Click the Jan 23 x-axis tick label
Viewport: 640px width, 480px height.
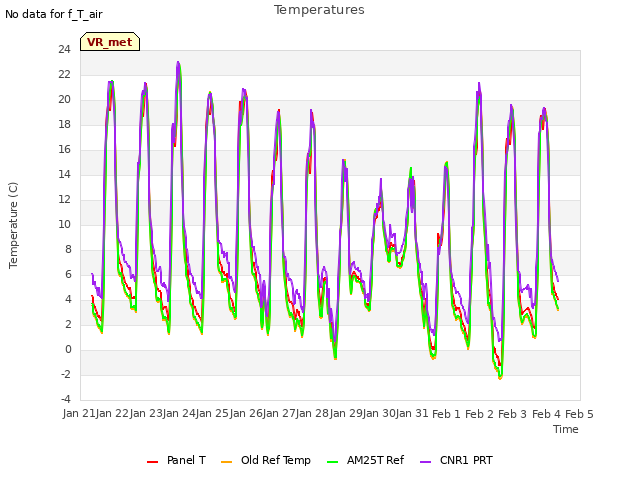[x=146, y=413]
